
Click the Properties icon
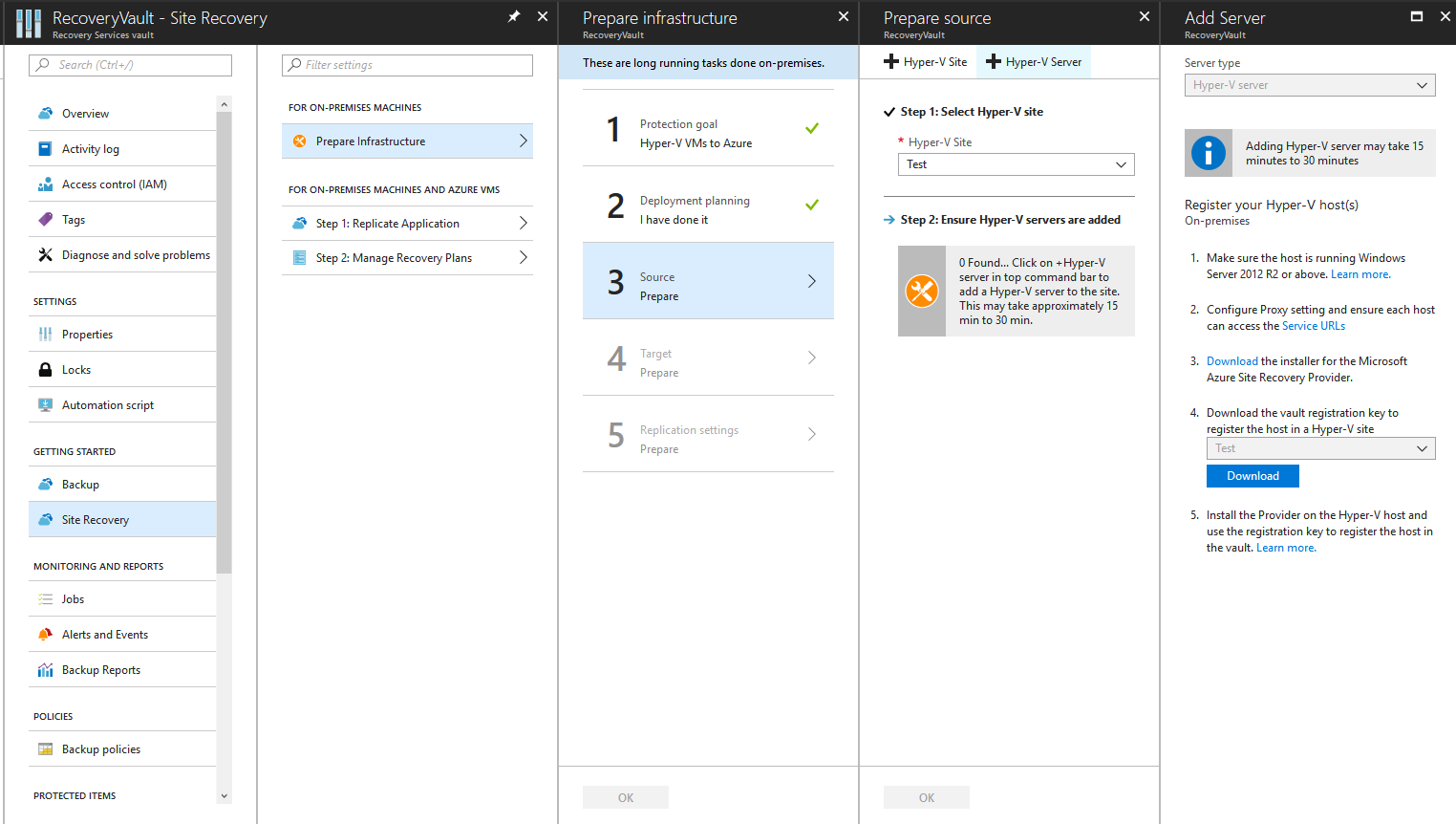(x=45, y=335)
